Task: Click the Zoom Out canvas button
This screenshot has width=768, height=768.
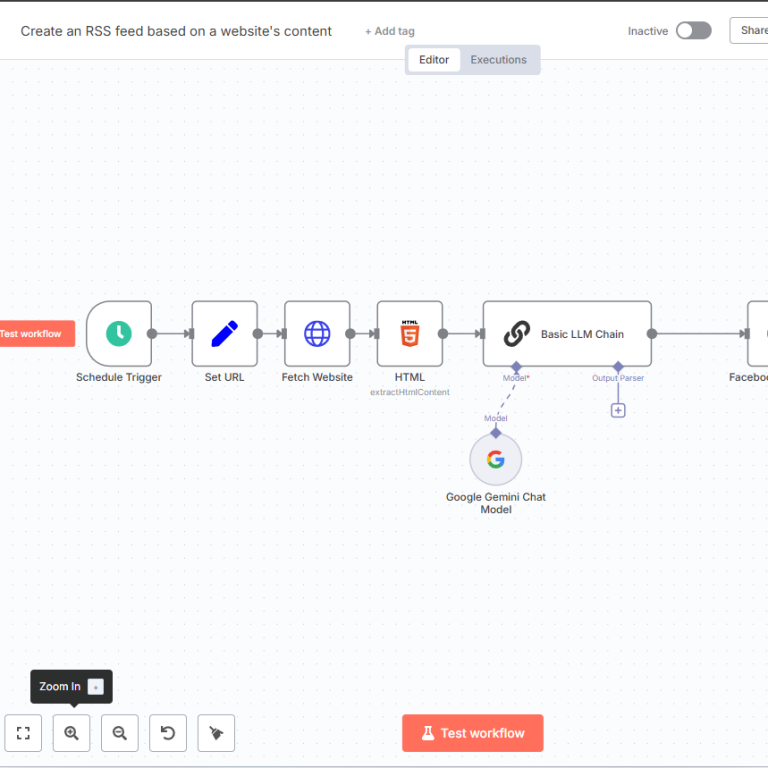Action: (120, 733)
